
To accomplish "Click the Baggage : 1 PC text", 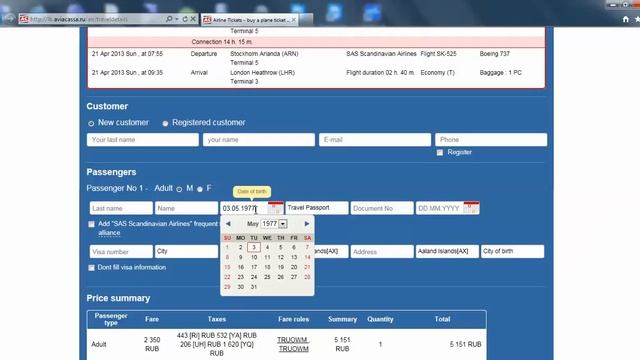I will tap(500, 72).
